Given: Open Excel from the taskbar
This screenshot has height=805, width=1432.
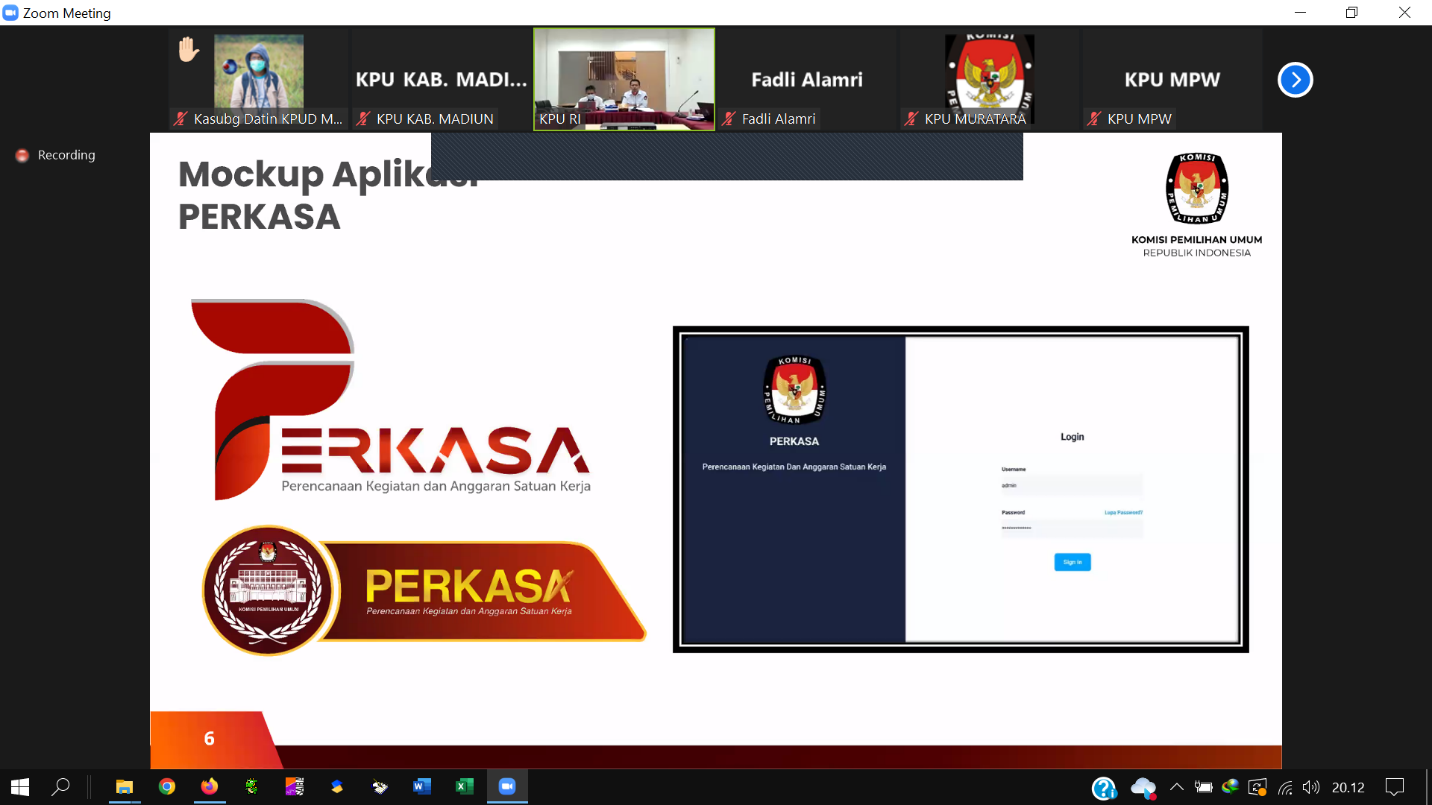Looking at the screenshot, I should point(464,786).
